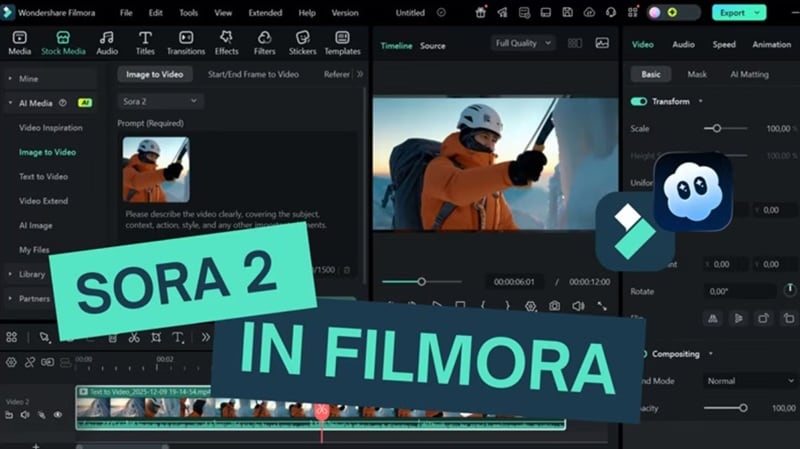Toggle the link icon in timeline header

30,362
